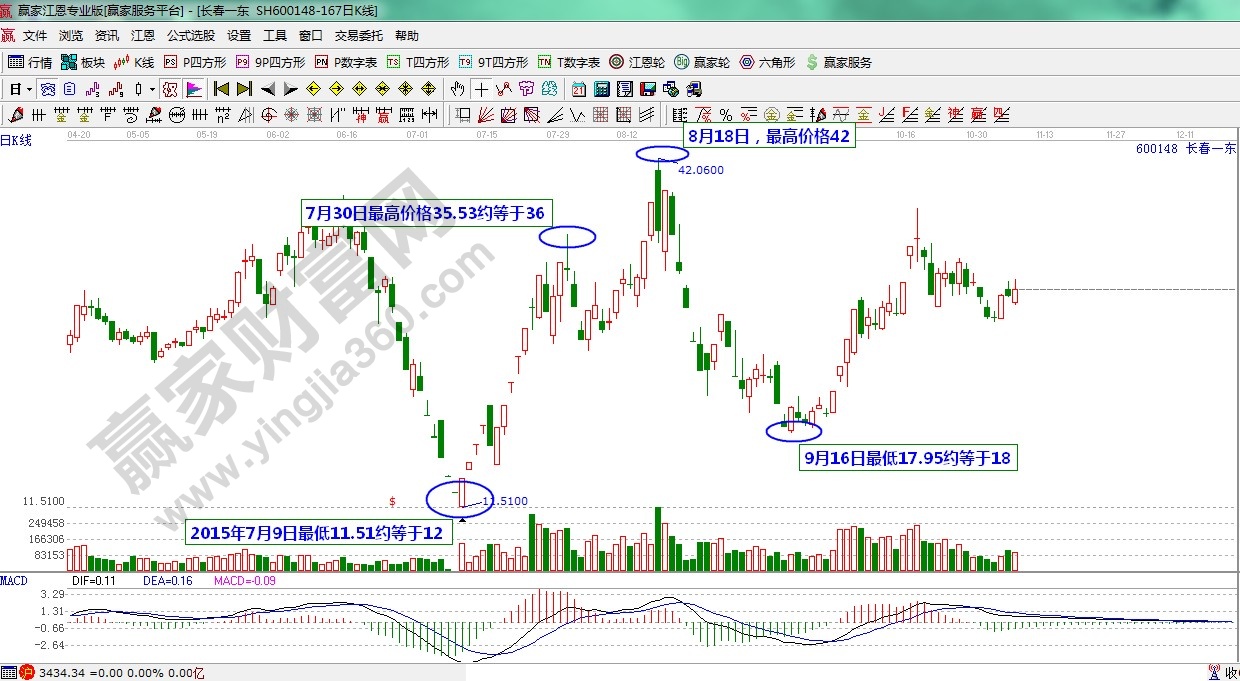Jump to the first bar arrow button

click(222, 89)
